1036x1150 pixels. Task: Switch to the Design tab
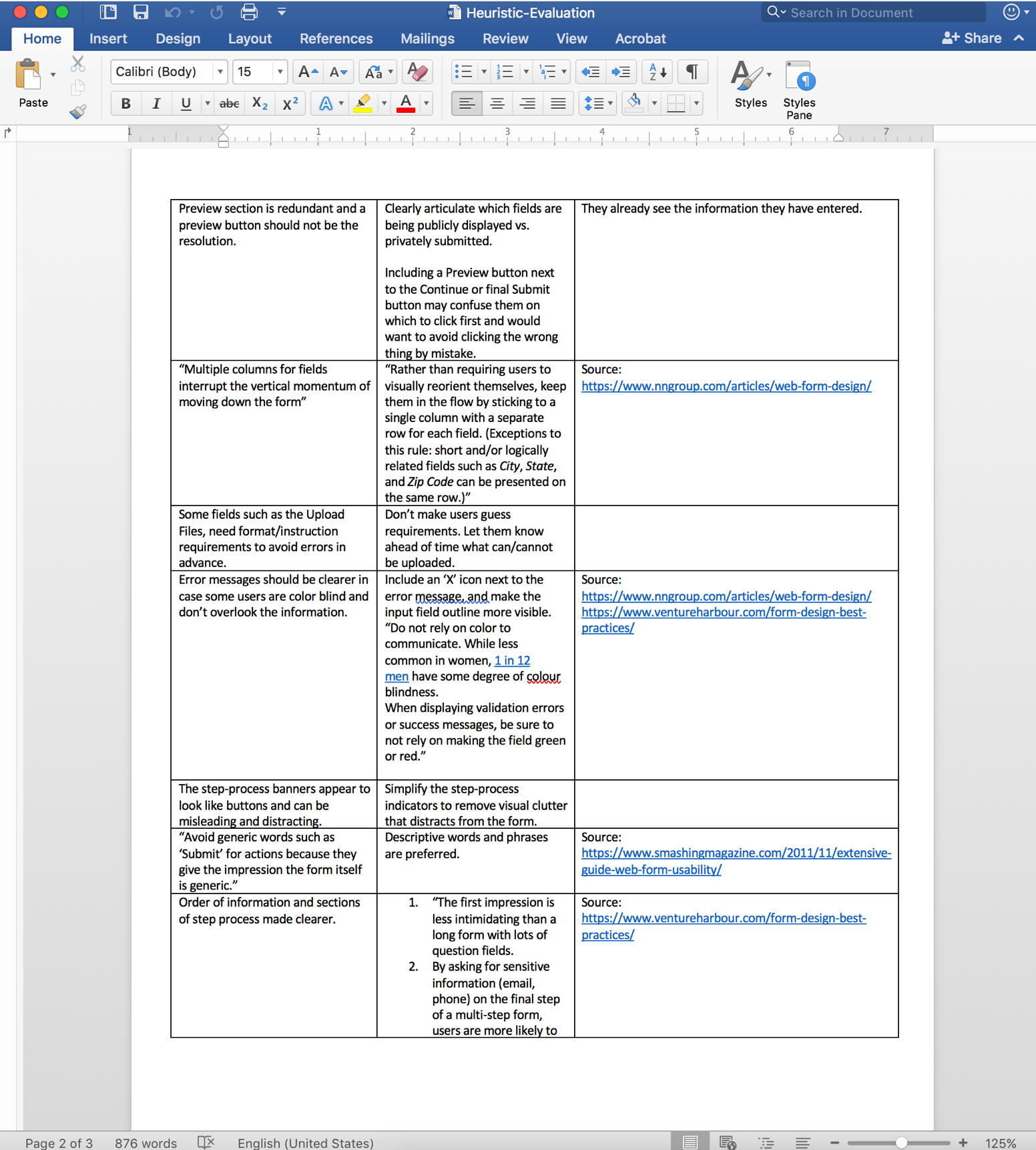click(x=178, y=39)
